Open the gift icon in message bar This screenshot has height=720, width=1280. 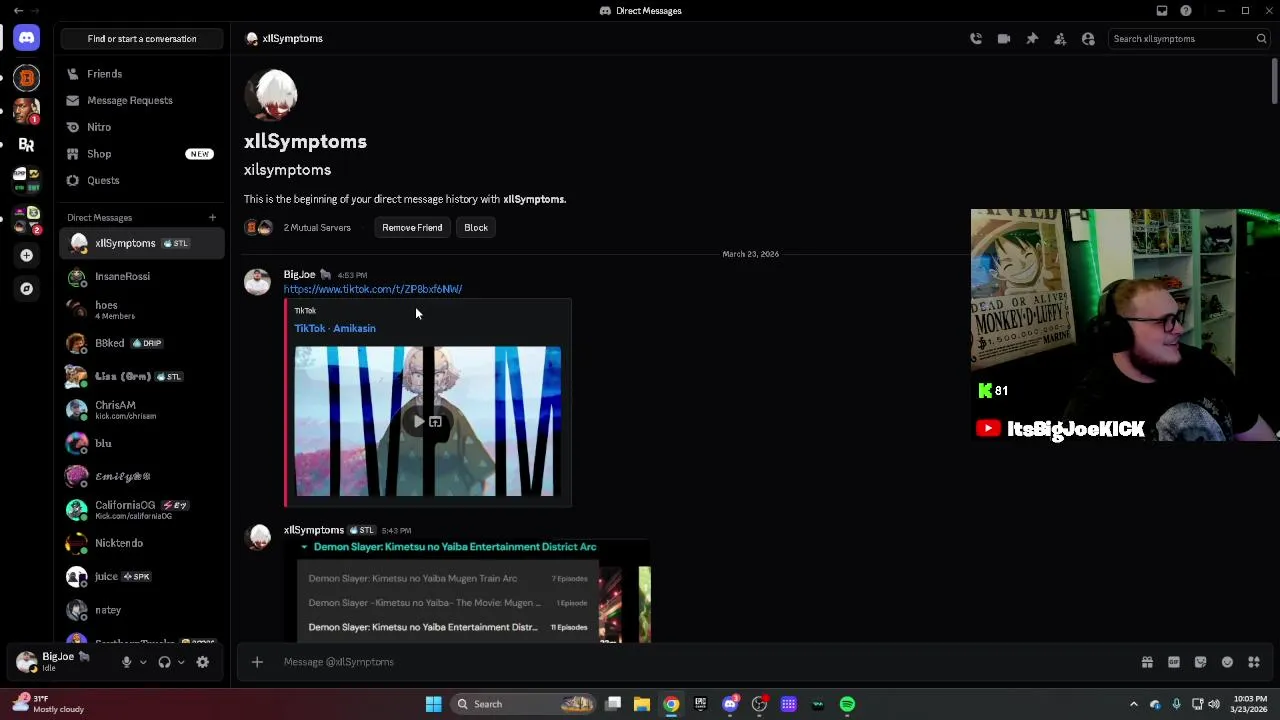point(1147,662)
